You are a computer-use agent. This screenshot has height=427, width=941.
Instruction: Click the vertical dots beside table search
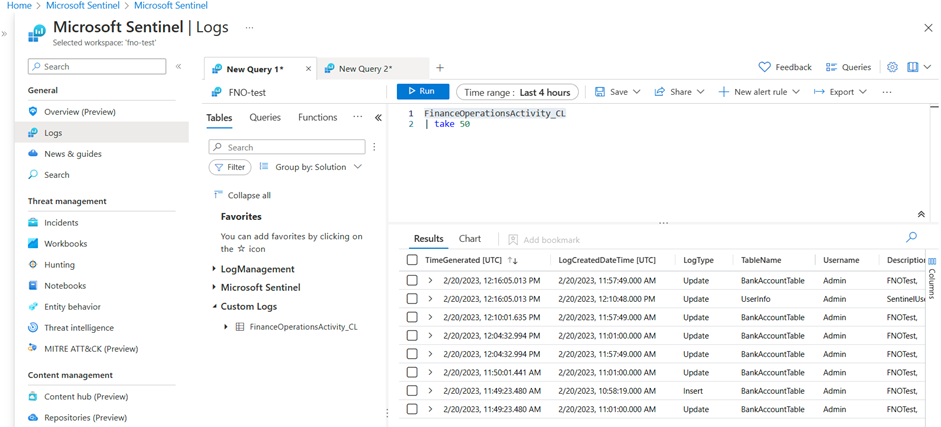[x=374, y=147]
